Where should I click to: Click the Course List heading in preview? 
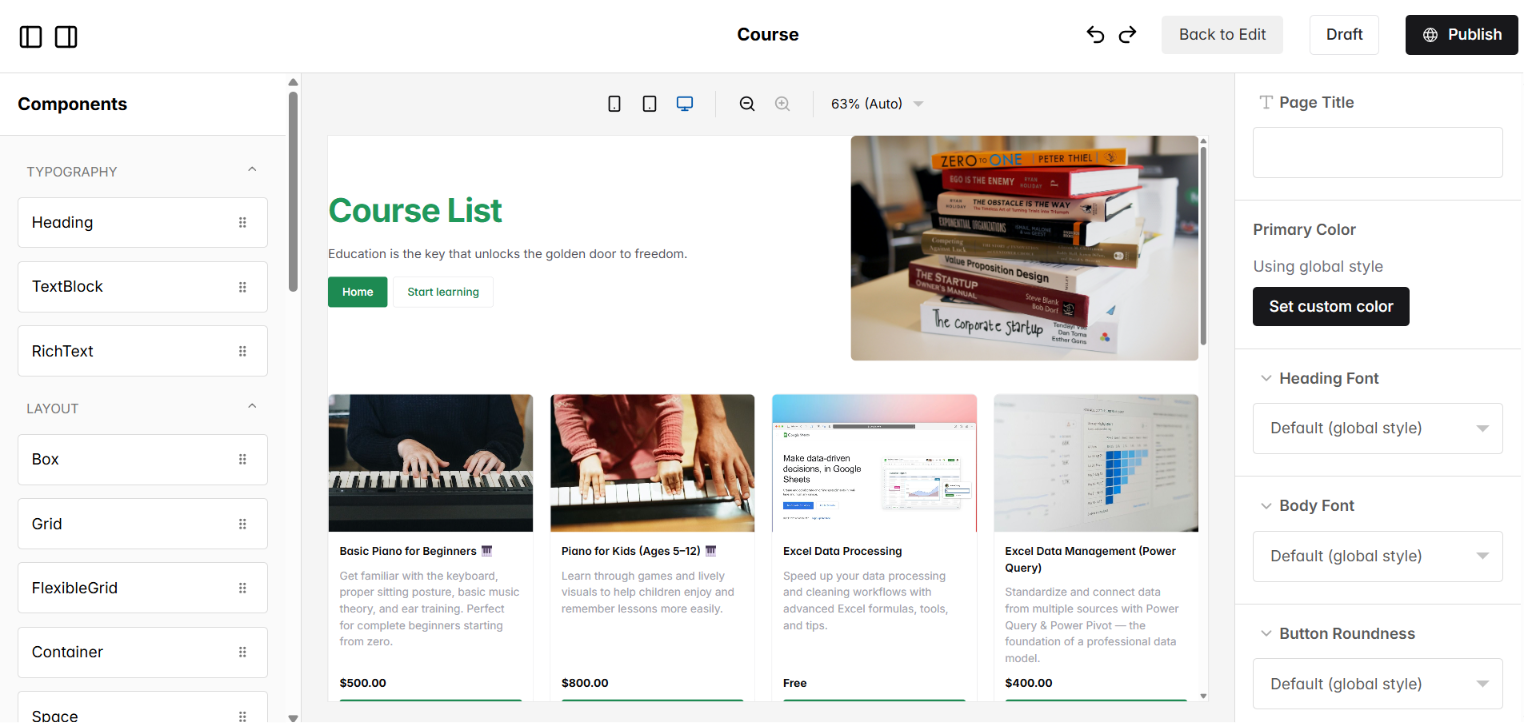coord(415,211)
